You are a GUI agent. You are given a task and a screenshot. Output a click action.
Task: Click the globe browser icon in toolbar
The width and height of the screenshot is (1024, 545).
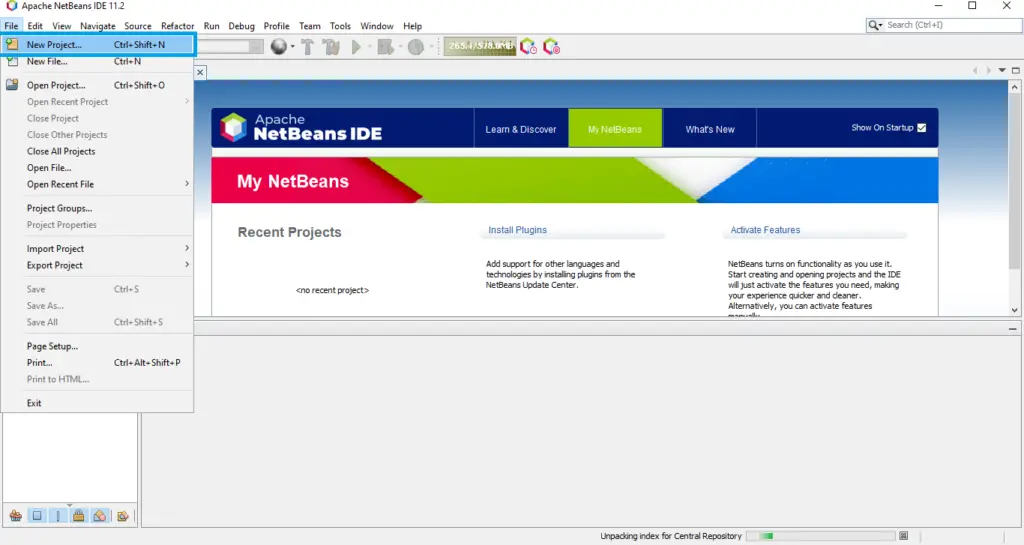pos(278,47)
